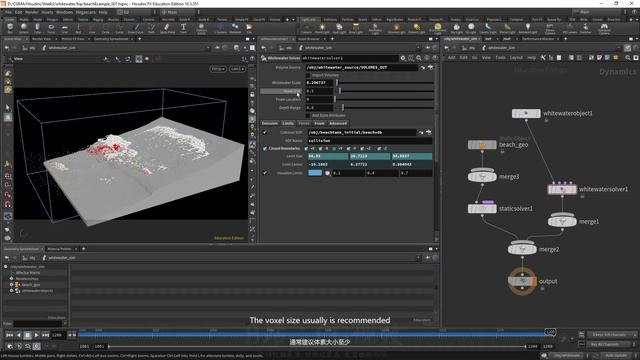Toggle the Visualize Limits checkbox
The height and width of the screenshot is (360, 640).
(265, 173)
